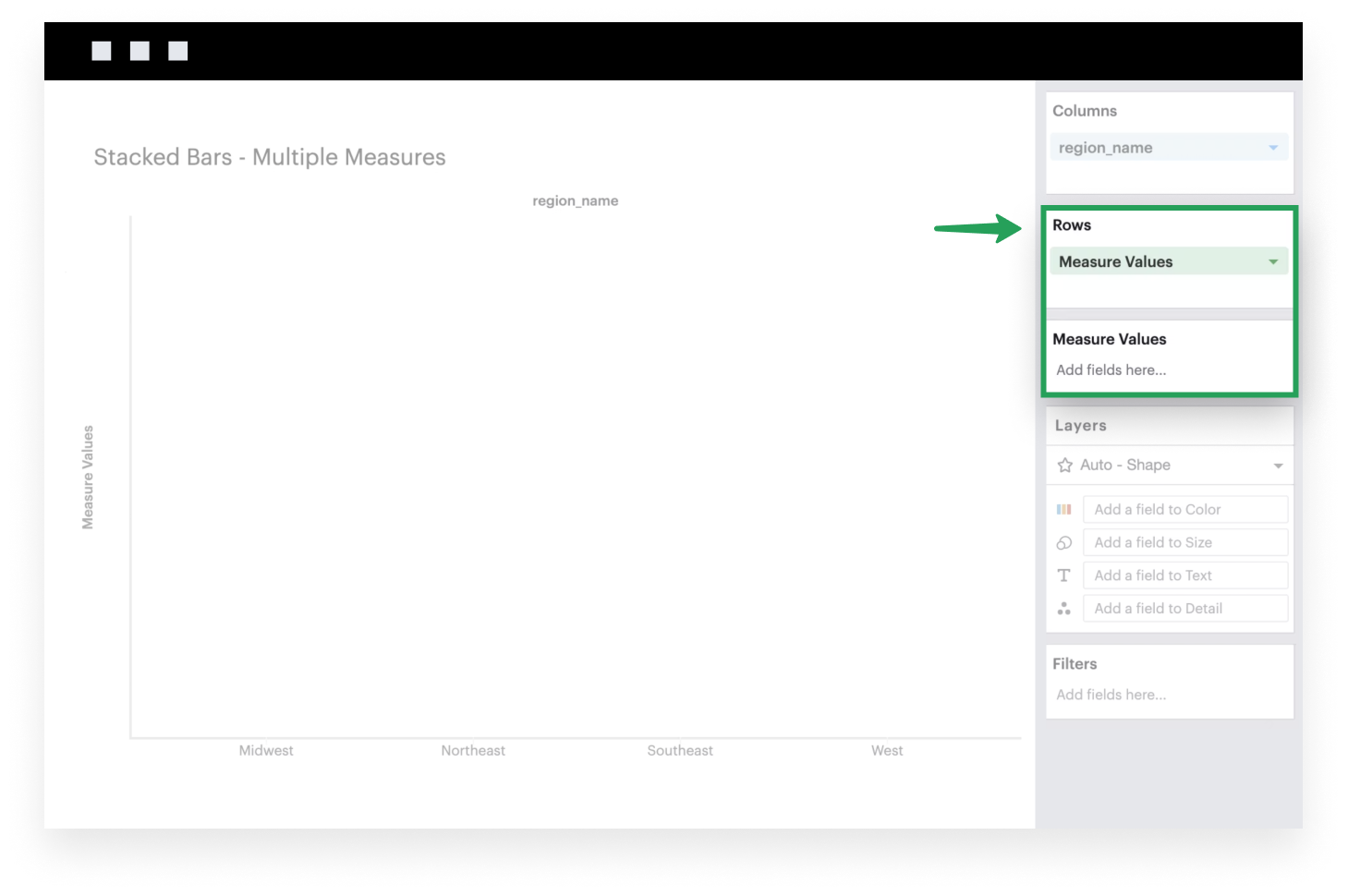Open the region_name dropdown under Columns
This screenshot has width=1348, height=896.
1273,147
